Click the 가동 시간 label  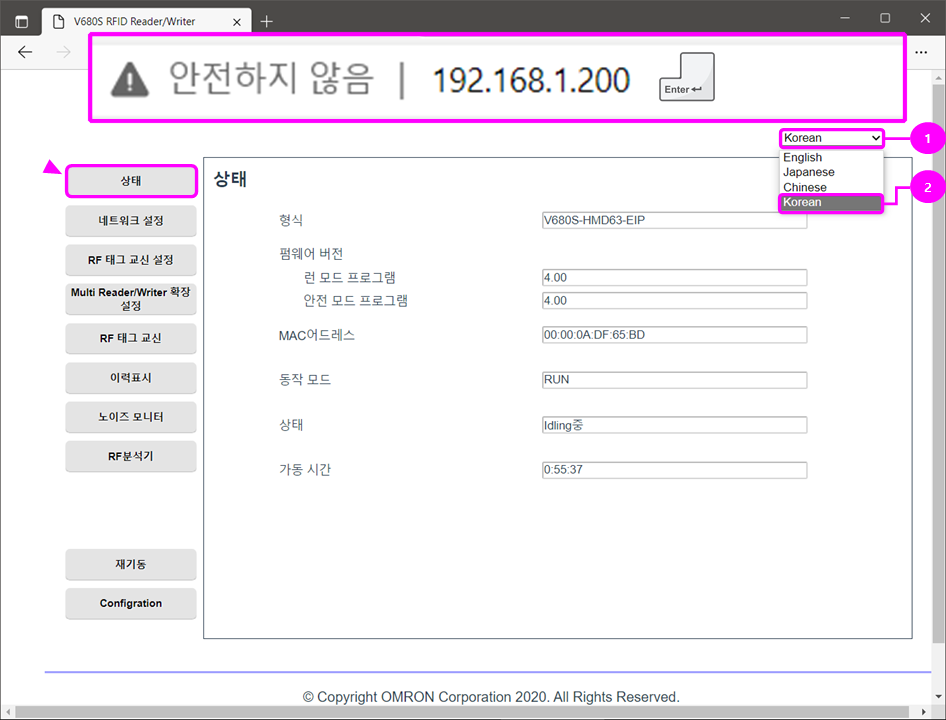coord(305,470)
